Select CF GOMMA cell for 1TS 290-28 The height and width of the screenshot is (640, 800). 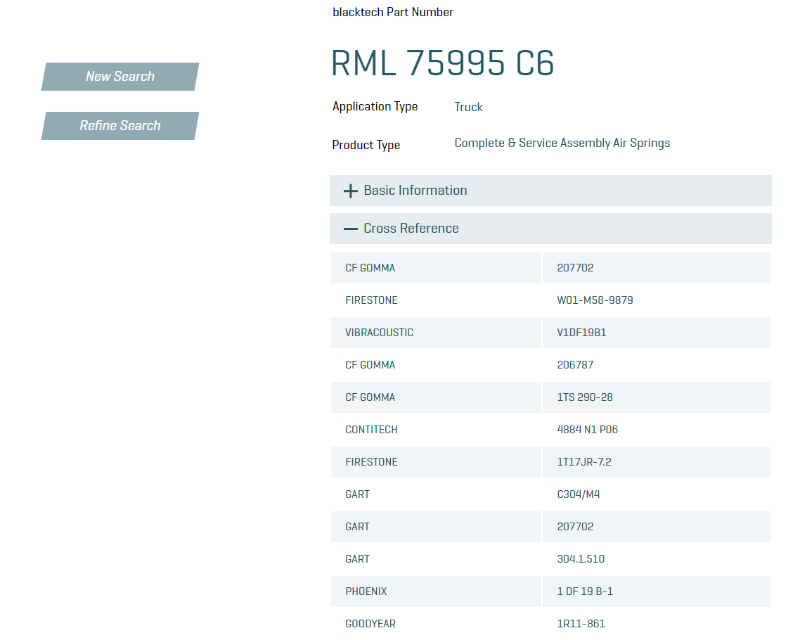click(436, 397)
